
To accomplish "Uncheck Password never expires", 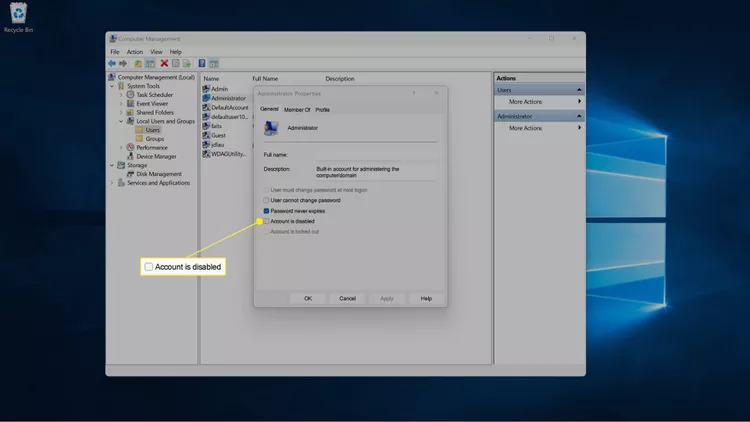I will [x=266, y=211].
